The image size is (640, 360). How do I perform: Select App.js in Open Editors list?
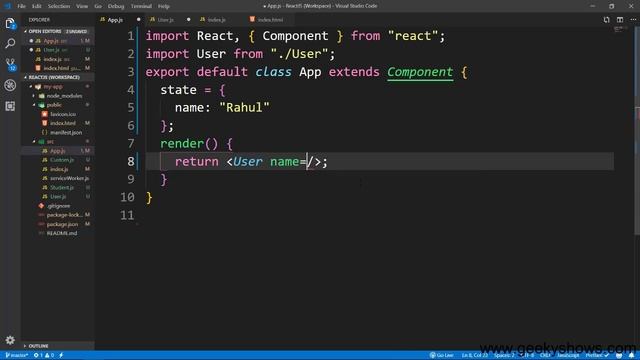tap(58, 41)
